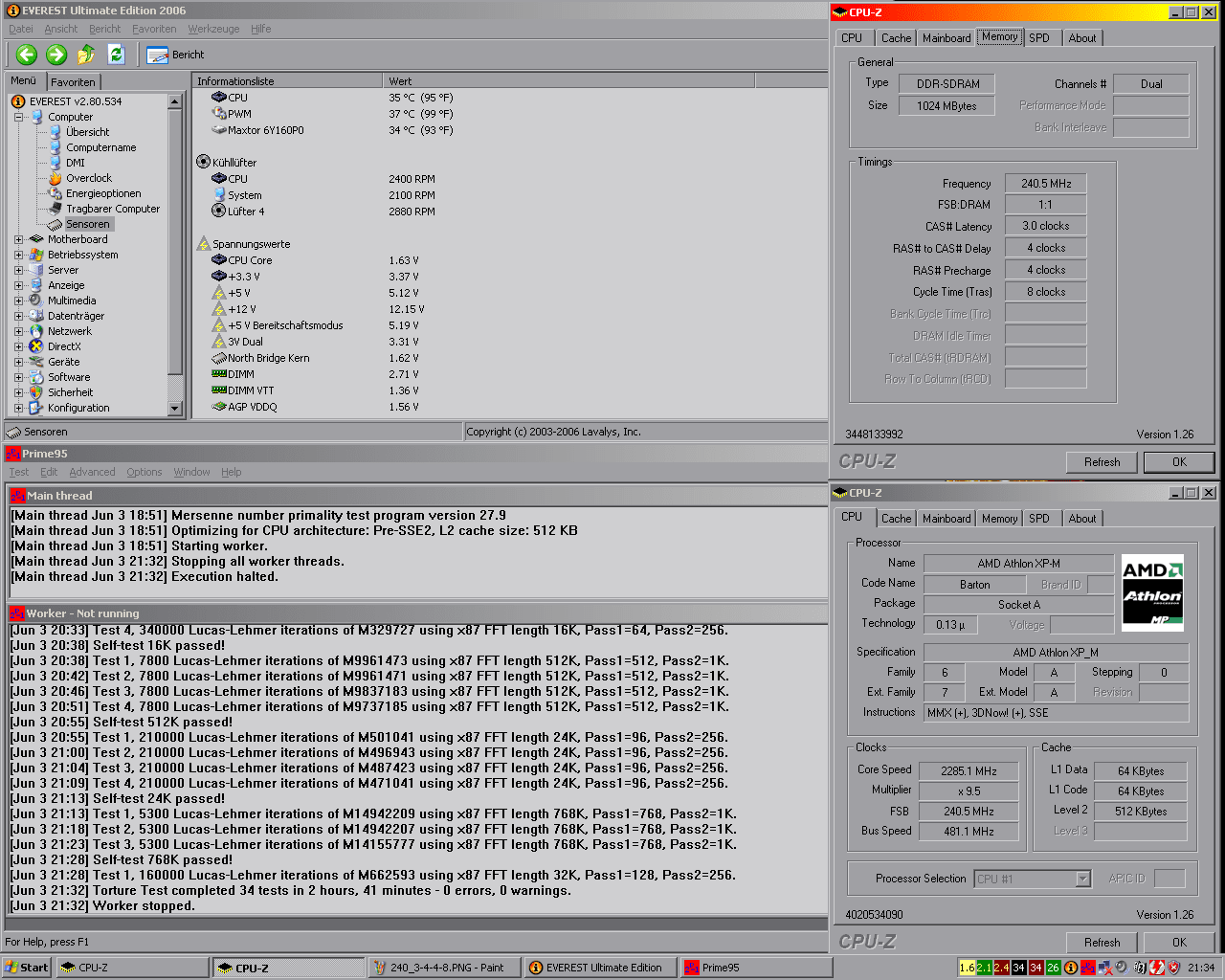This screenshot has width=1225, height=980.
Task: Open the Options menu in Prime95
Action: tap(145, 472)
